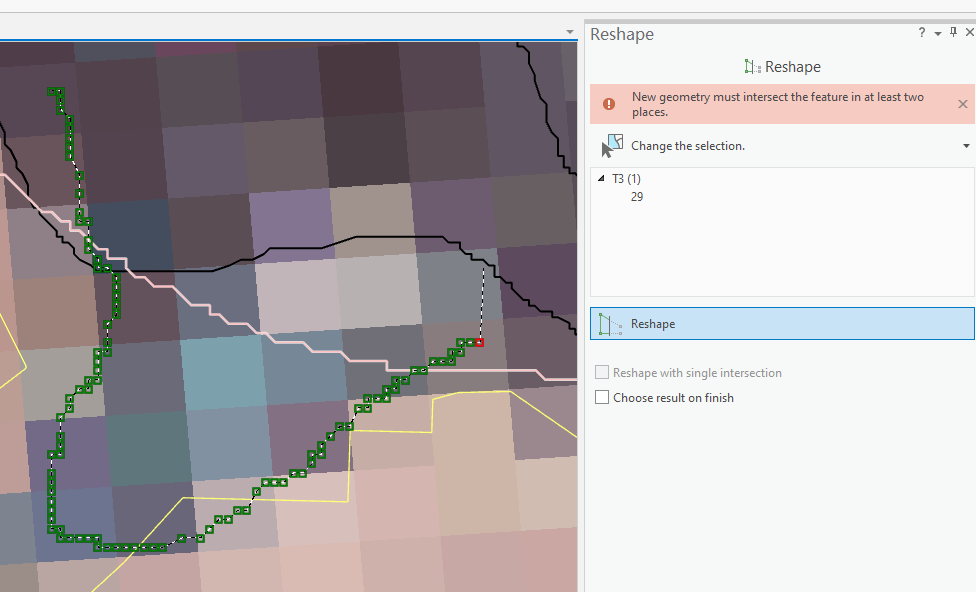Enable Choose result on finish checkbox
The width and height of the screenshot is (976, 592).
coord(602,397)
